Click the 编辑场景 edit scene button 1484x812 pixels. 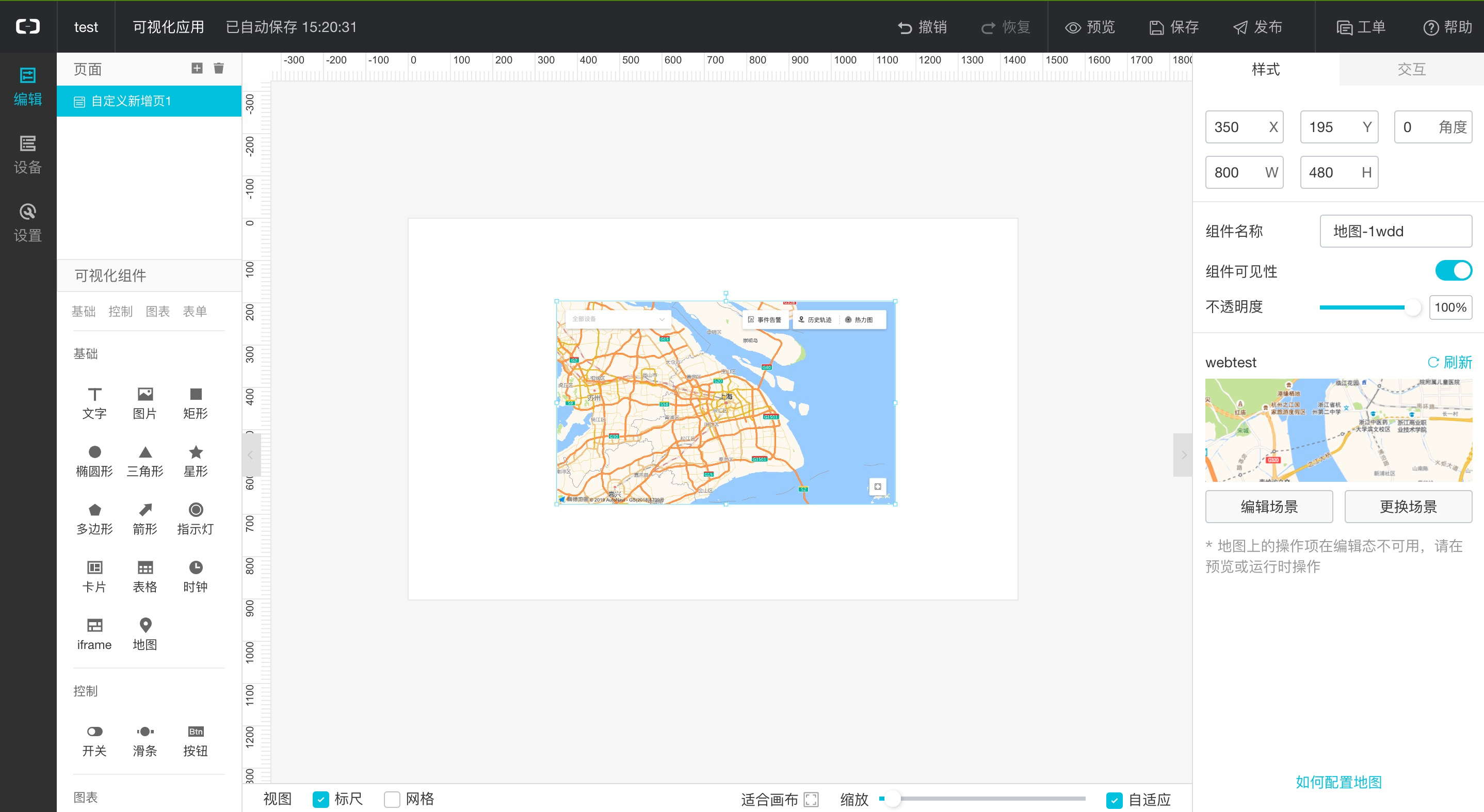(1269, 507)
